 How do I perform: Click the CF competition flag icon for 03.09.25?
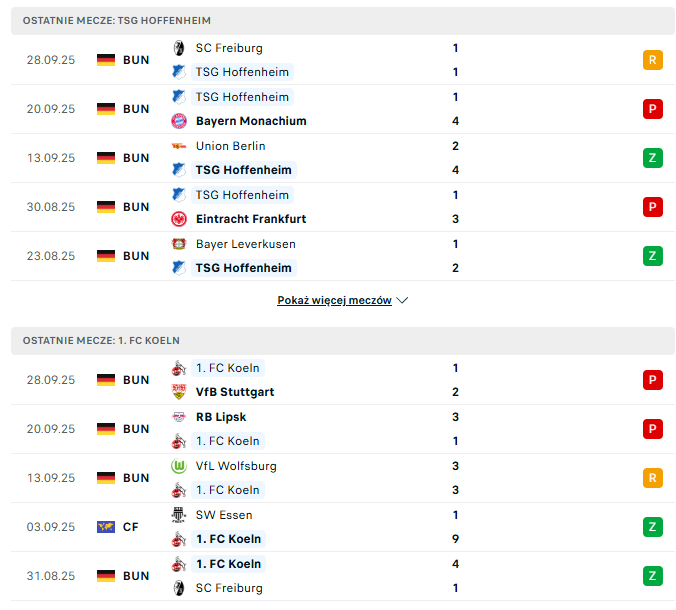(106, 527)
